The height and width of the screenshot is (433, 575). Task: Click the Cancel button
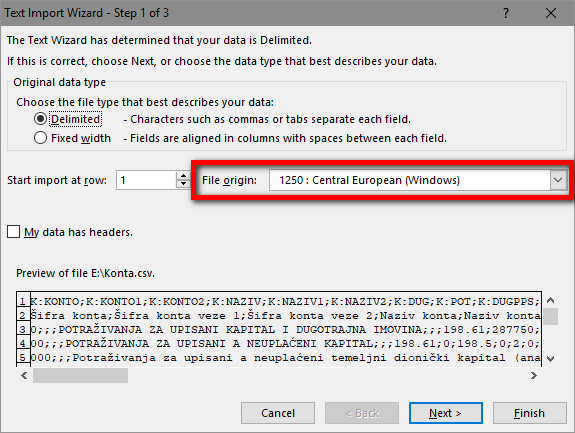[x=278, y=413]
